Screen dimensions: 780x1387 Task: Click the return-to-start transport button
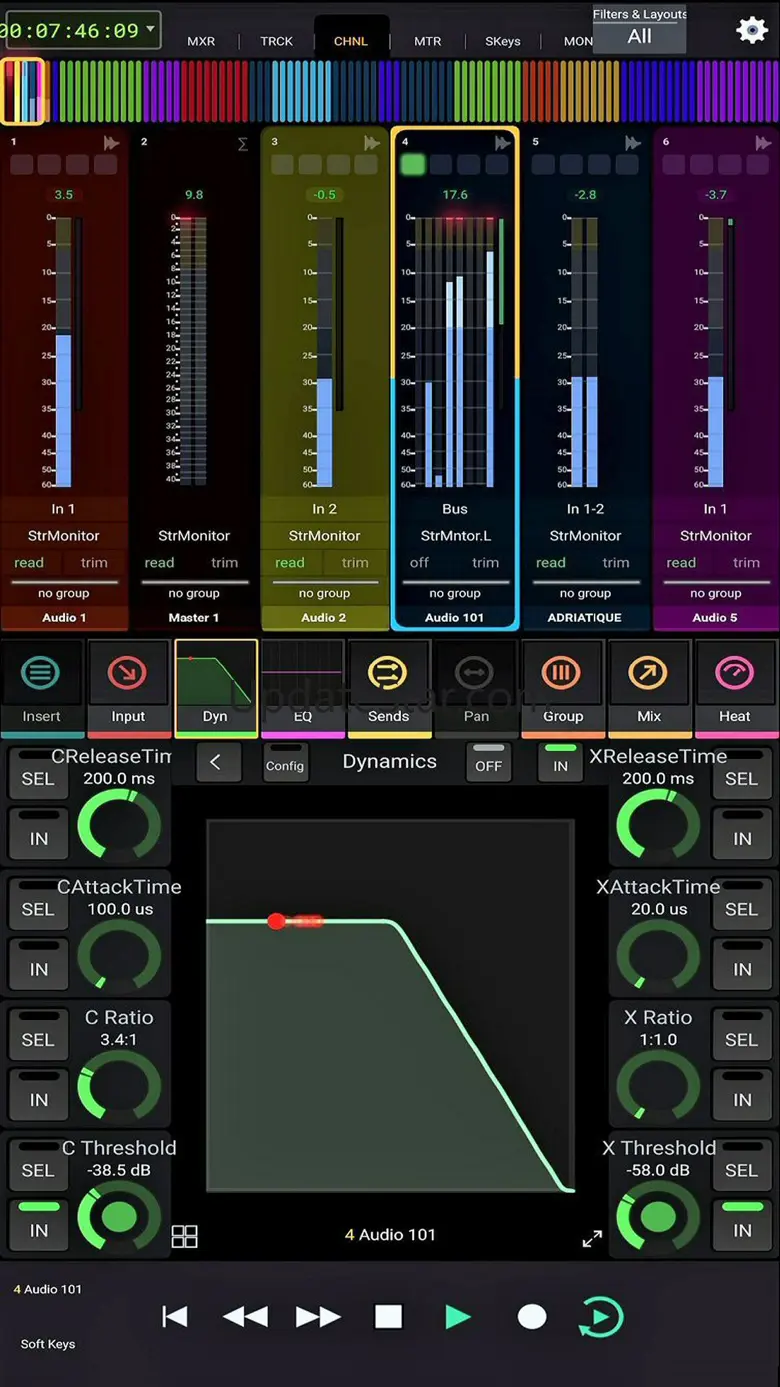pos(175,1317)
